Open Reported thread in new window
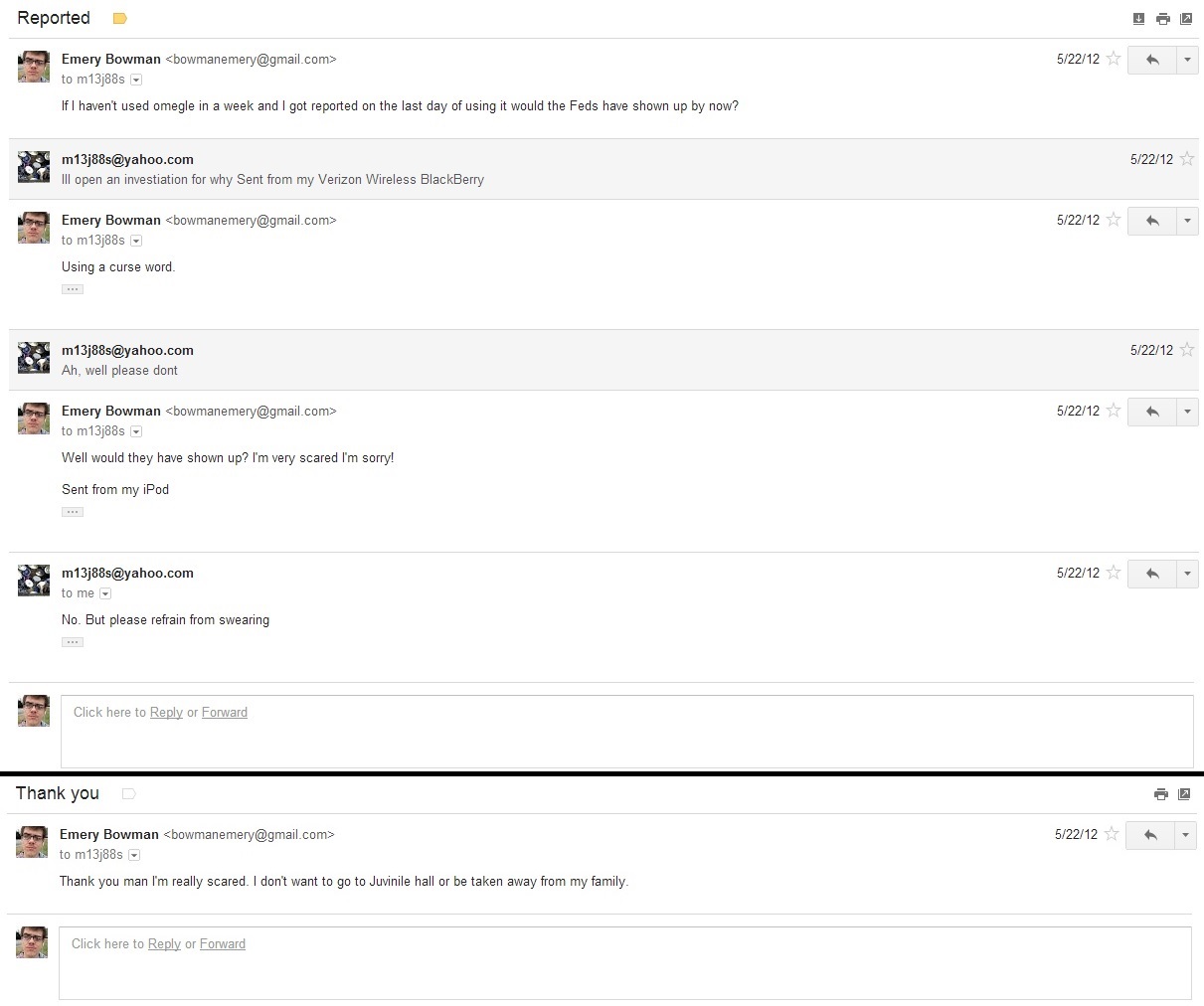The width and height of the screenshot is (1204, 1006). pos(1186,19)
